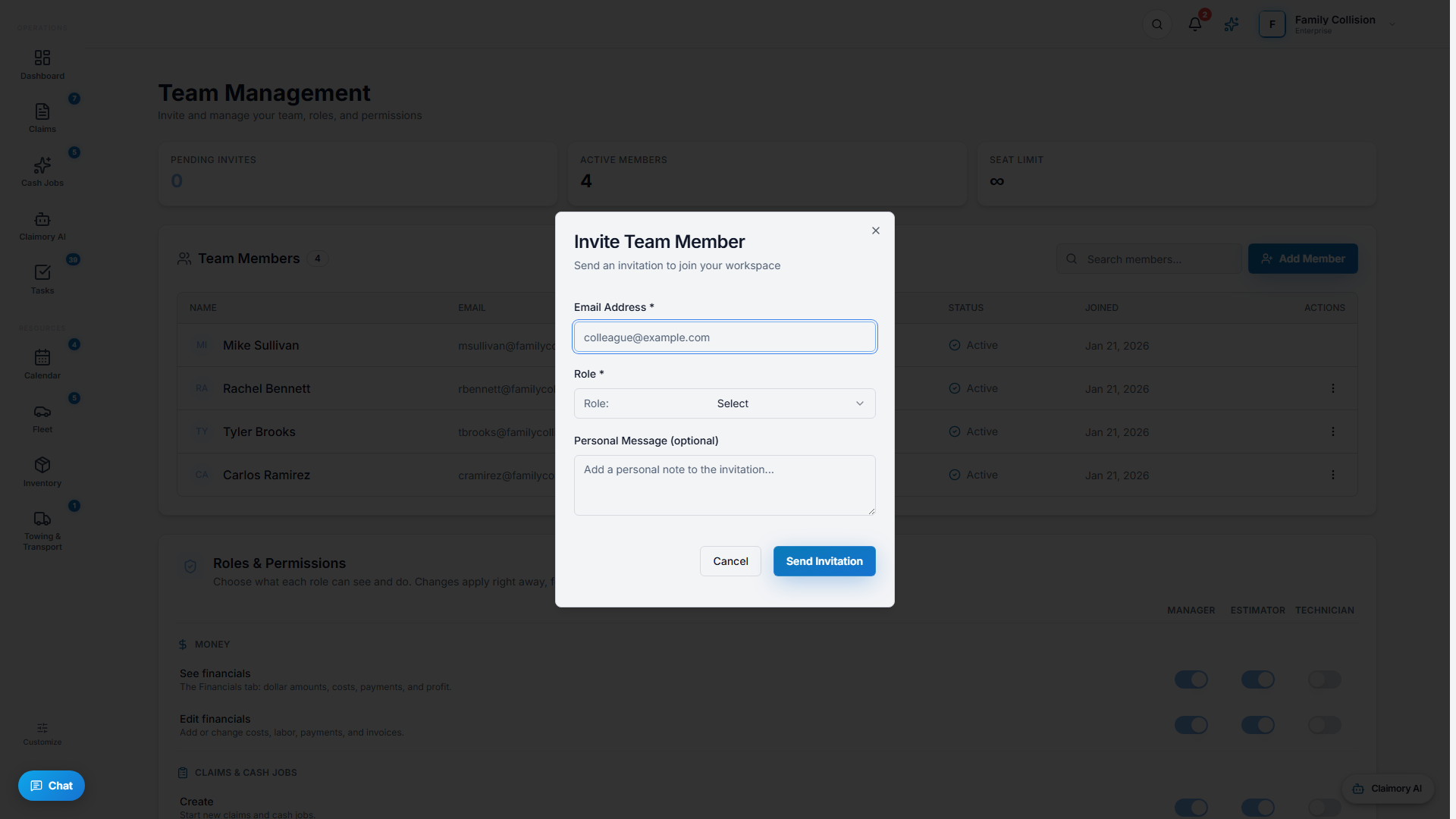Viewport: 1456px width, 819px height.
Task: Toggle Edit financials for Estimator
Action: click(x=1257, y=725)
